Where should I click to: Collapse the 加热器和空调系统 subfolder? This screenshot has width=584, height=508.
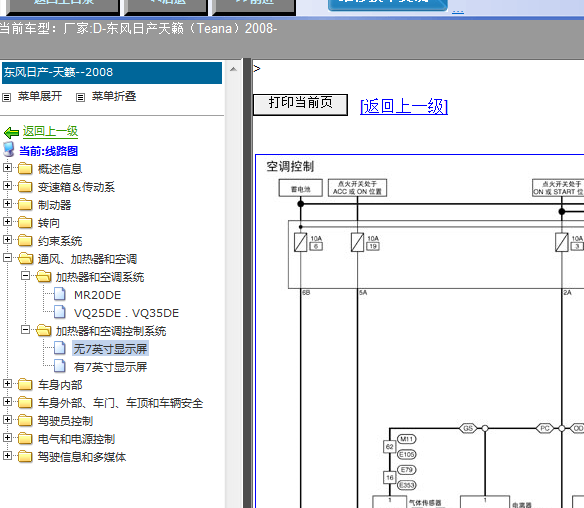[25, 276]
